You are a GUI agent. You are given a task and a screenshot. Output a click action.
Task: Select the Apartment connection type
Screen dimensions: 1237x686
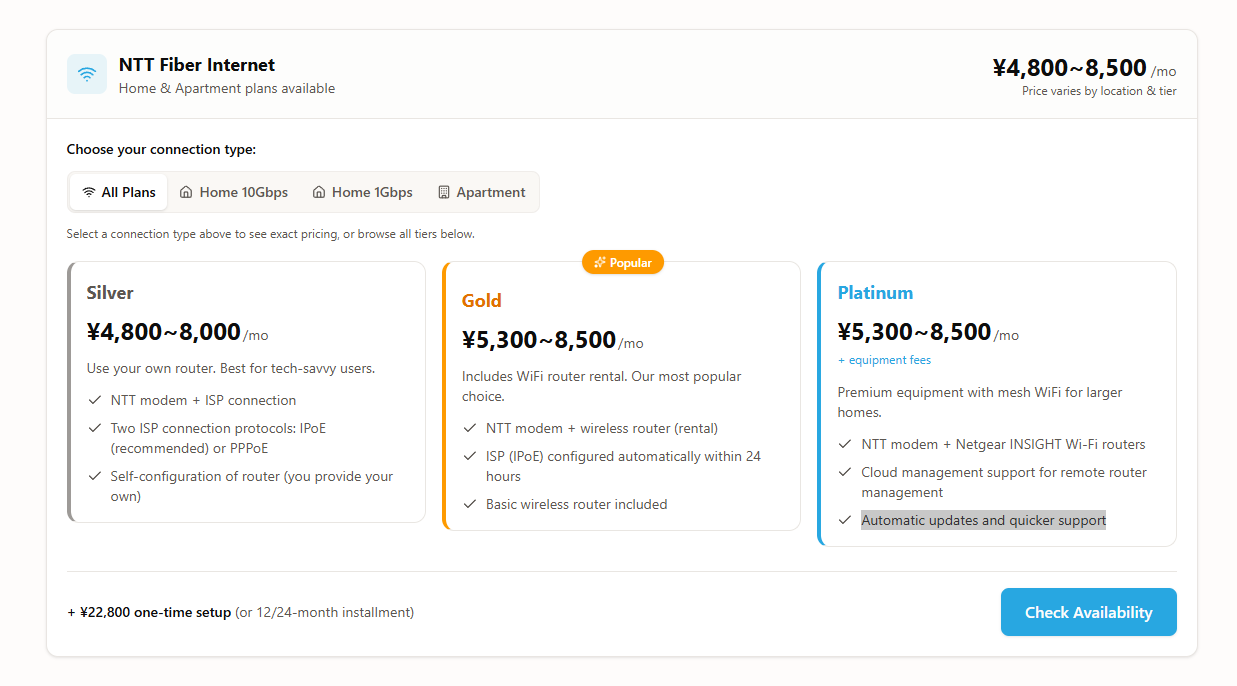[x=481, y=192]
